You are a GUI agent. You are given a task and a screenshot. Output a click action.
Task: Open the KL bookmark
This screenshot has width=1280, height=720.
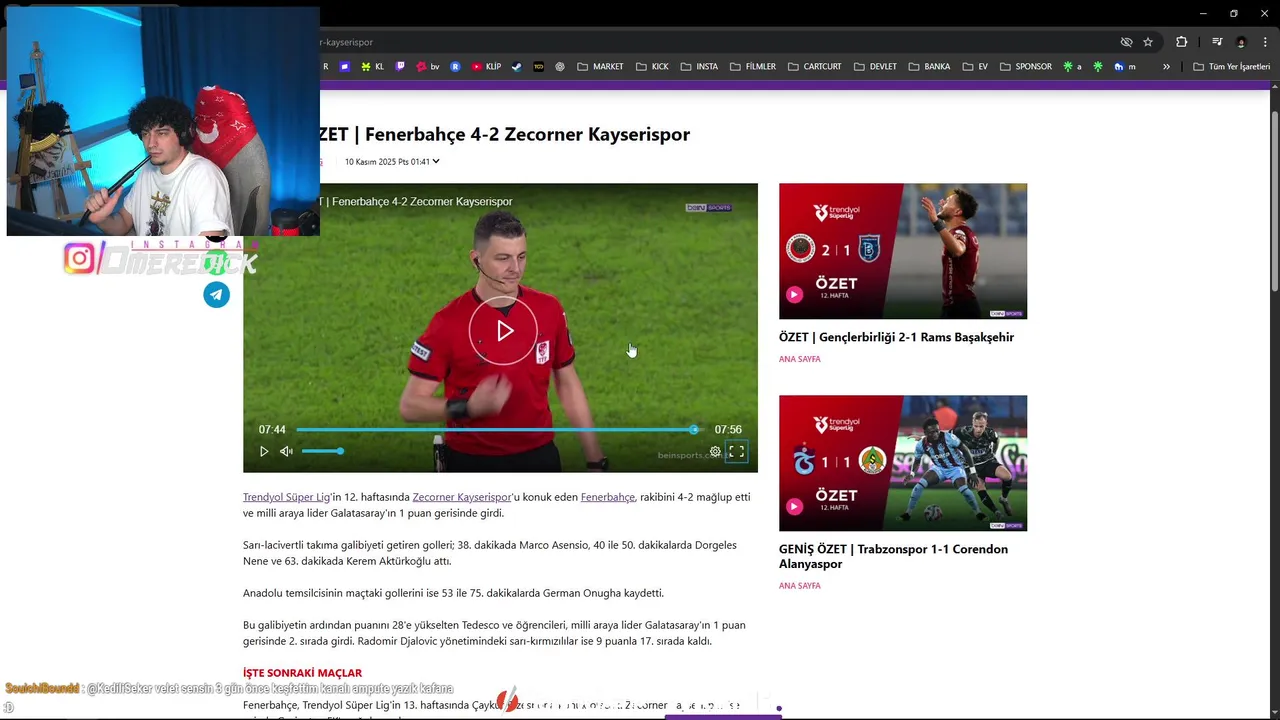click(x=372, y=67)
